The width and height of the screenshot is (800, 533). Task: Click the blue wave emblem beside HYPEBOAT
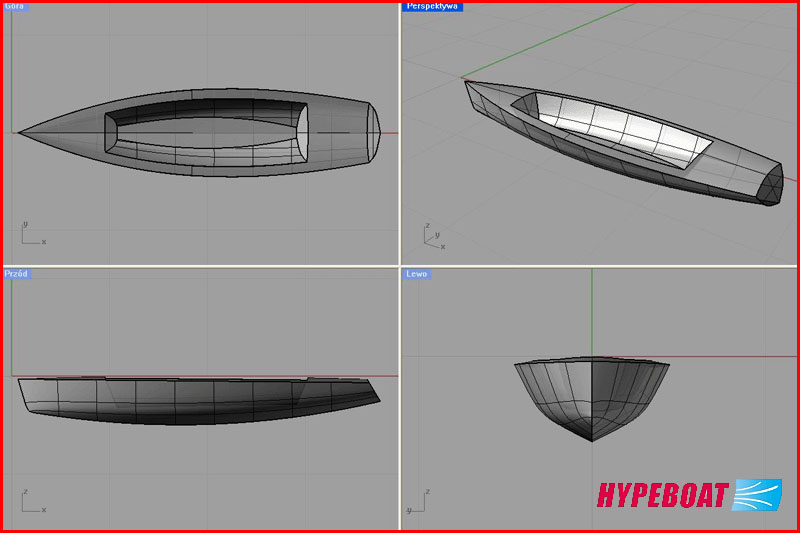[757, 495]
